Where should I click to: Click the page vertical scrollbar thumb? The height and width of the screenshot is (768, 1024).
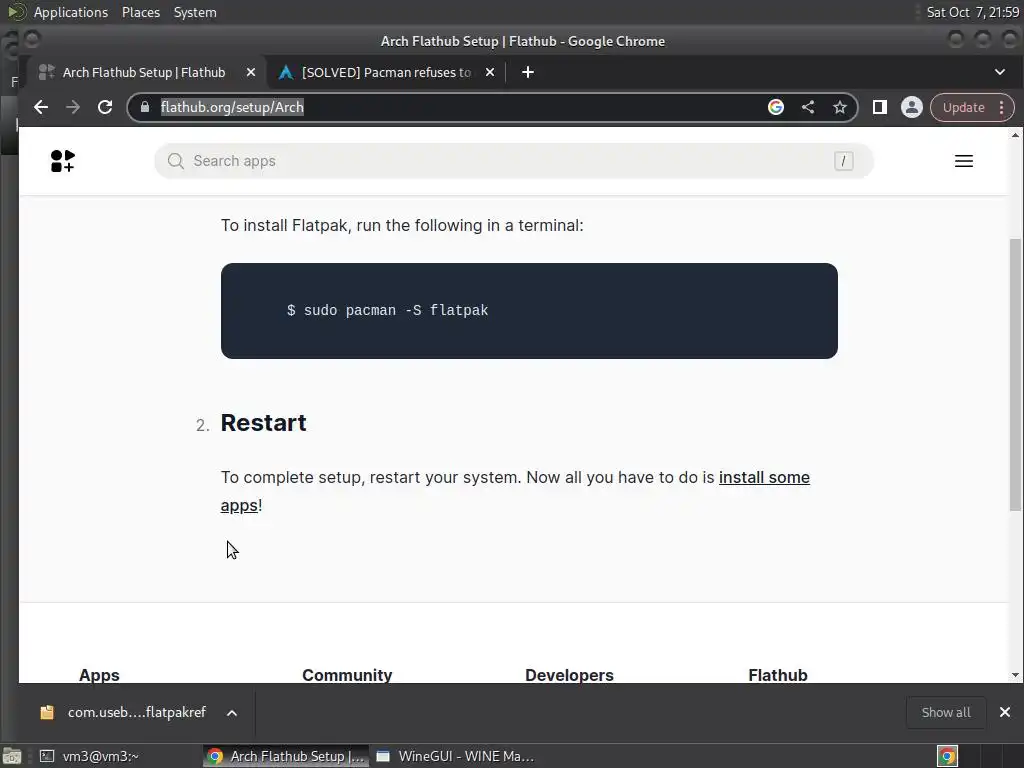[1015, 374]
